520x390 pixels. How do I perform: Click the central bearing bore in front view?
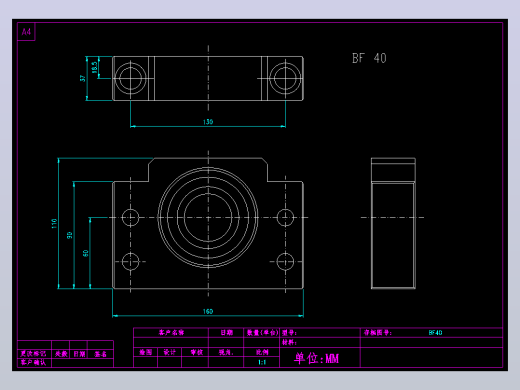[208, 217]
